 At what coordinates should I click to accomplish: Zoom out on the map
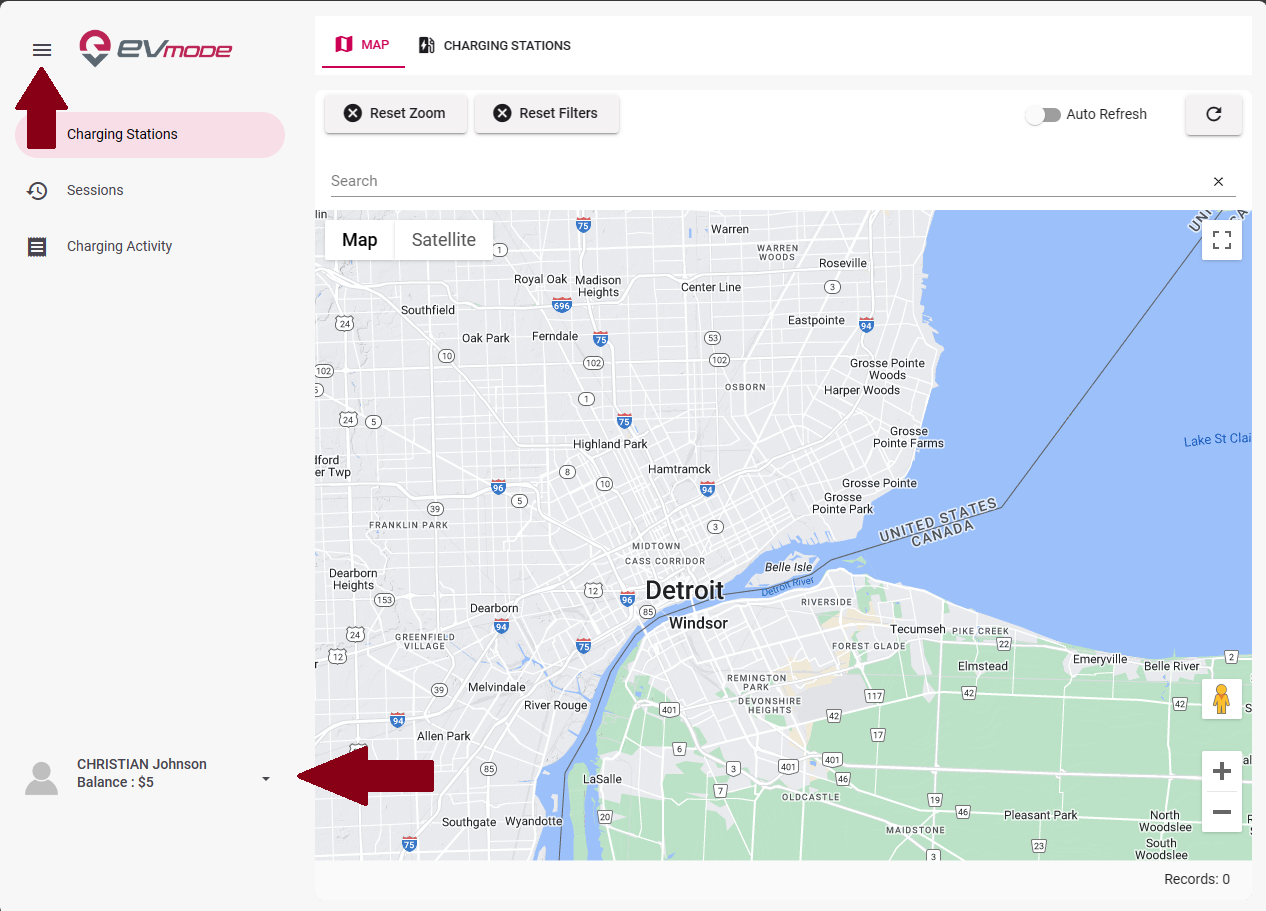click(1222, 812)
